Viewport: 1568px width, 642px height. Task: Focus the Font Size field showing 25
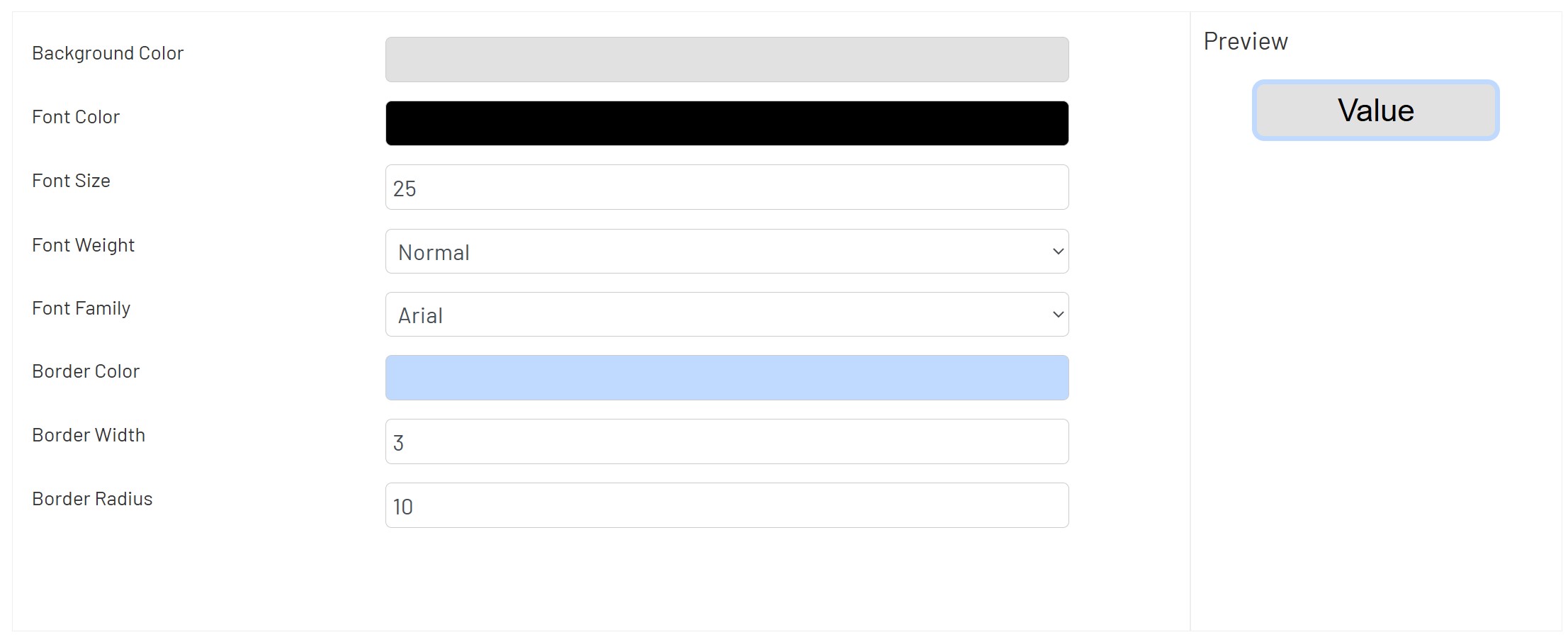click(726, 188)
